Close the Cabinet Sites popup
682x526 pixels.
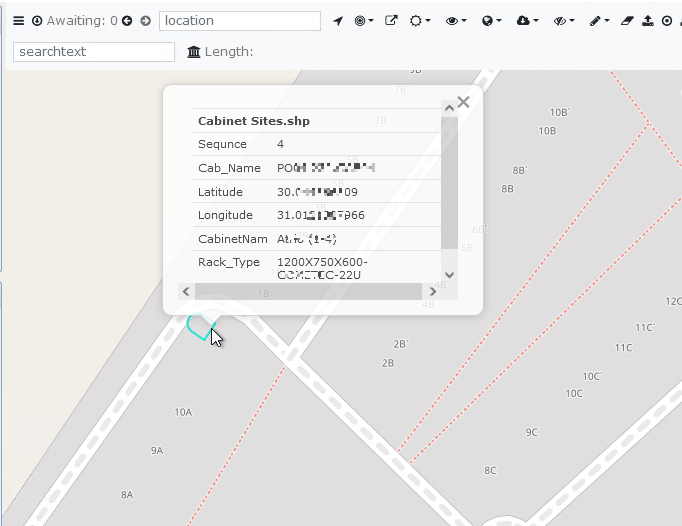(x=463, y=102)
